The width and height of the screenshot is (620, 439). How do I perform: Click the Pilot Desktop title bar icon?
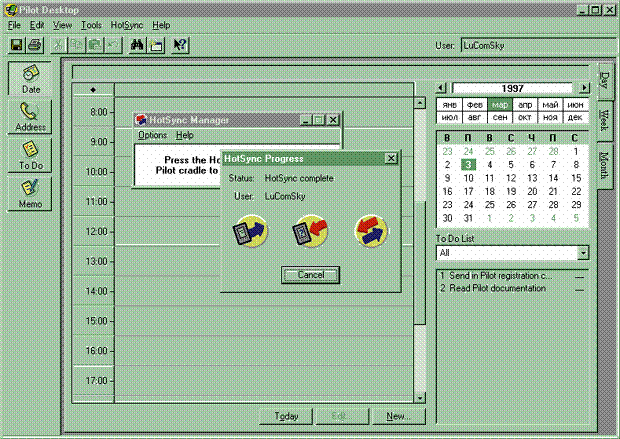pos(11,9)
